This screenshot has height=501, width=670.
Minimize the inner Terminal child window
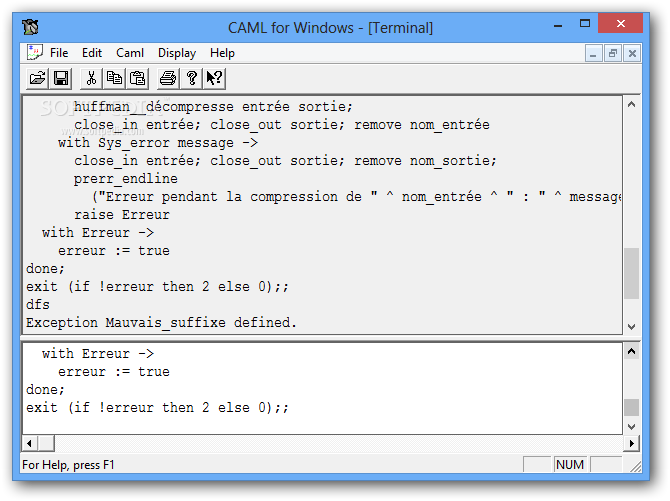(593, 53)
